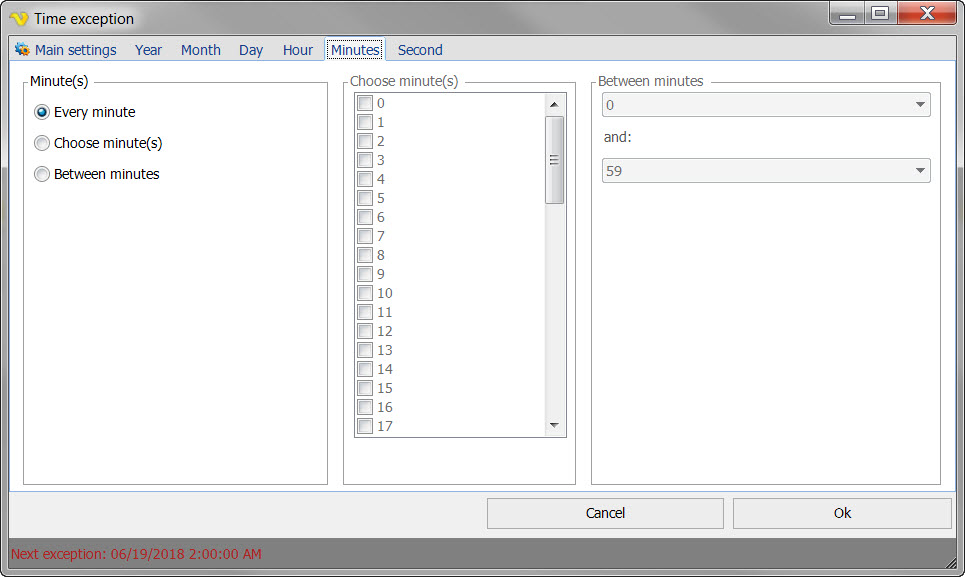Image resolution: width=965 pixels, height=577 pixels.
Task: Go to the Hour tab
Action: [297, 50]
